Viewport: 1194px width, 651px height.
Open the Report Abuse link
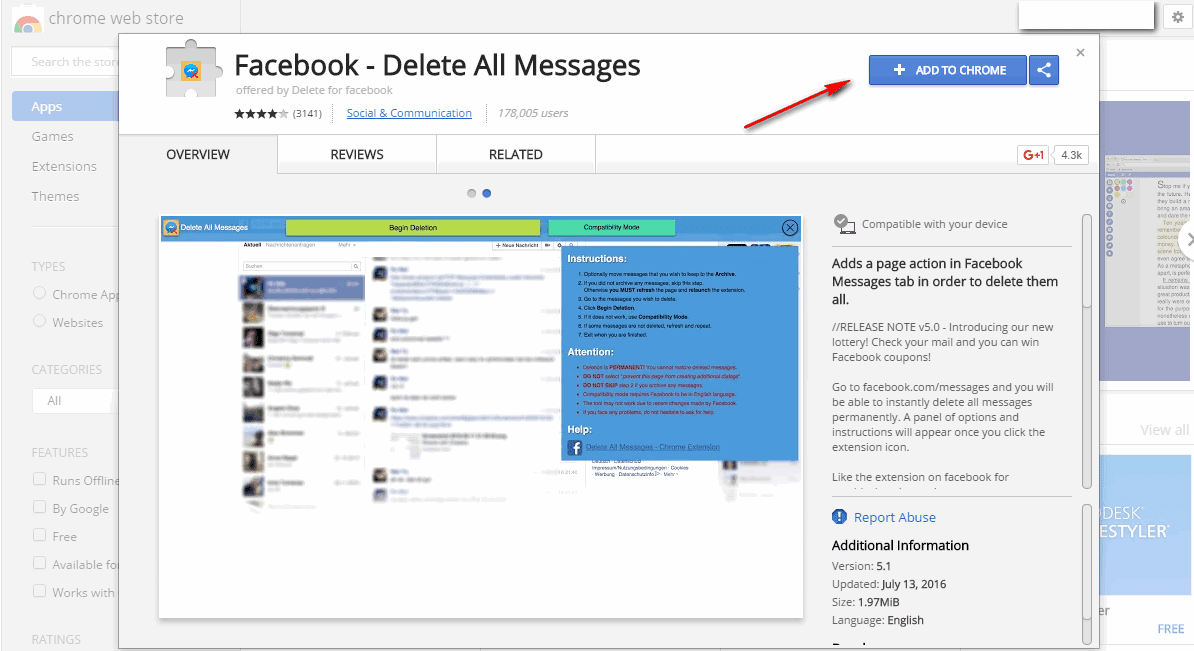click(895, 517)
